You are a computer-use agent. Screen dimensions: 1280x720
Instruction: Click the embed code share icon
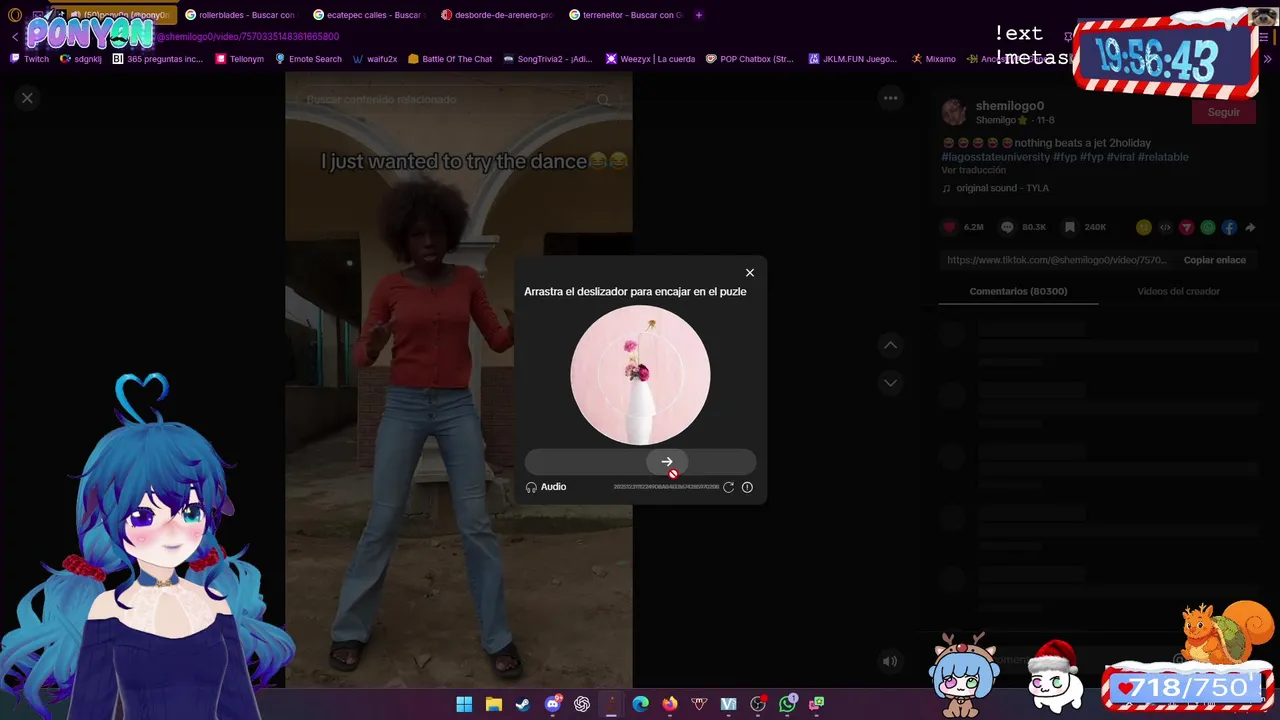click(x=1165, y=227)
